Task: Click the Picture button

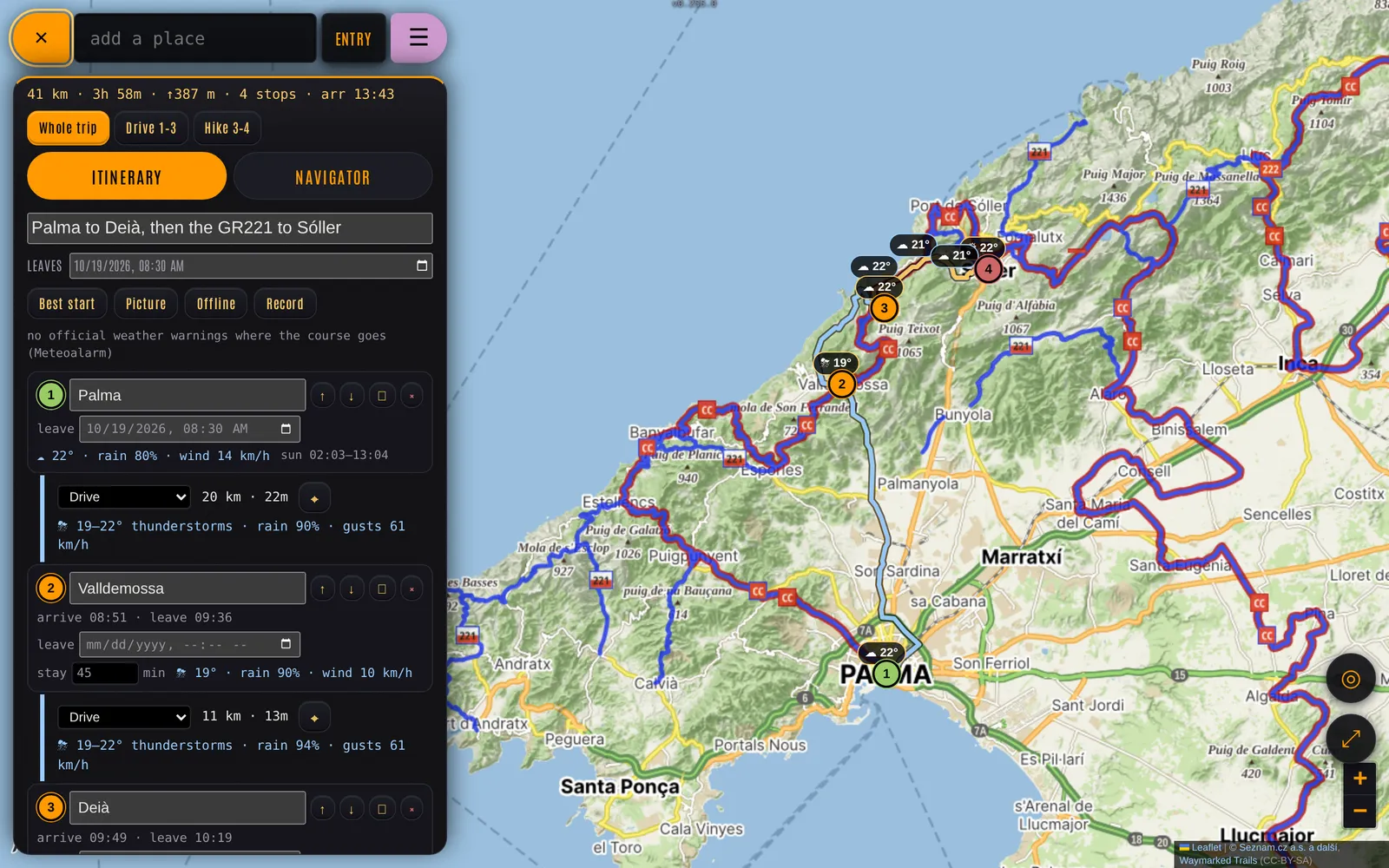Action: [x=146, y=304]
